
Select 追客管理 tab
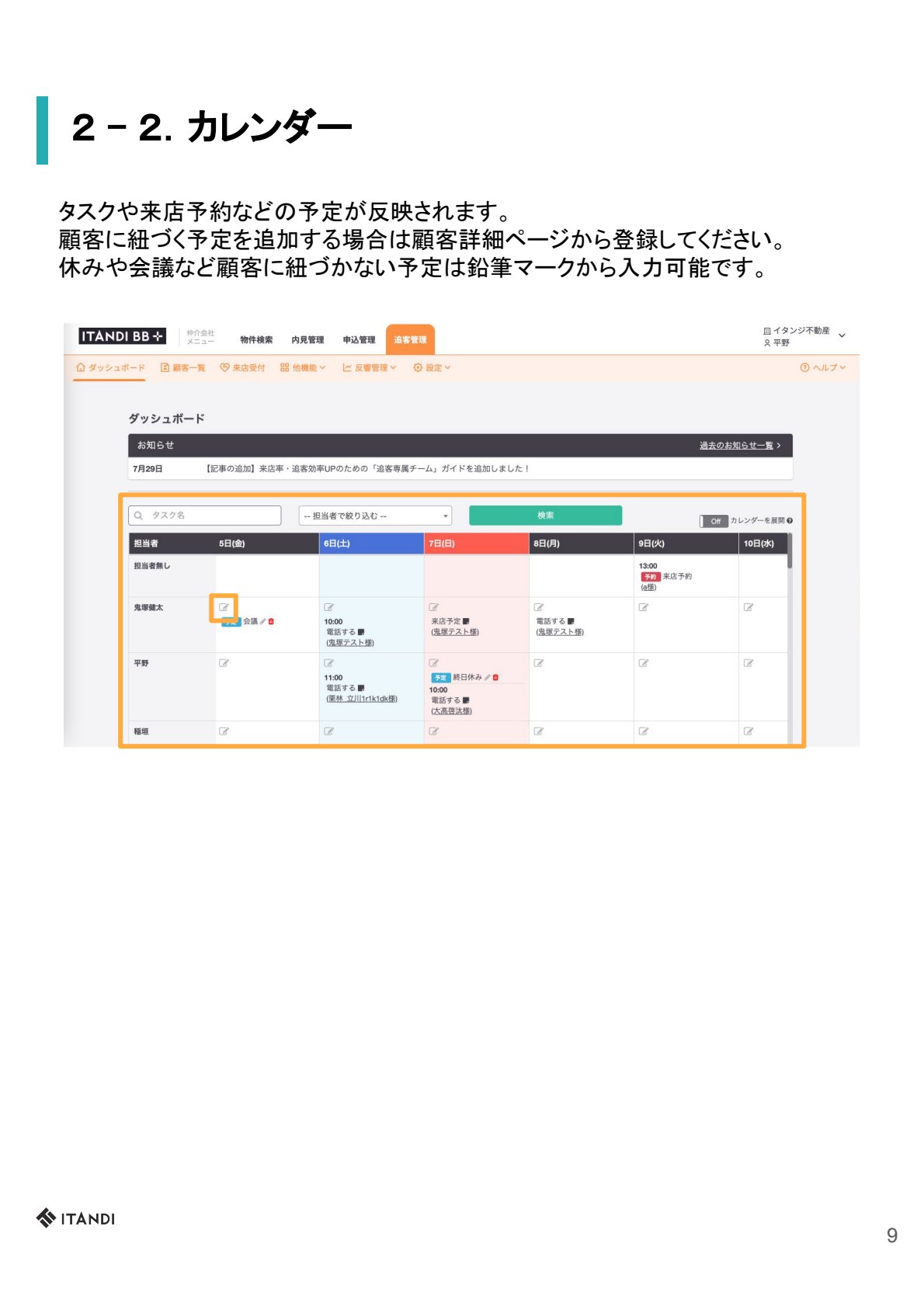click(410, 339)
